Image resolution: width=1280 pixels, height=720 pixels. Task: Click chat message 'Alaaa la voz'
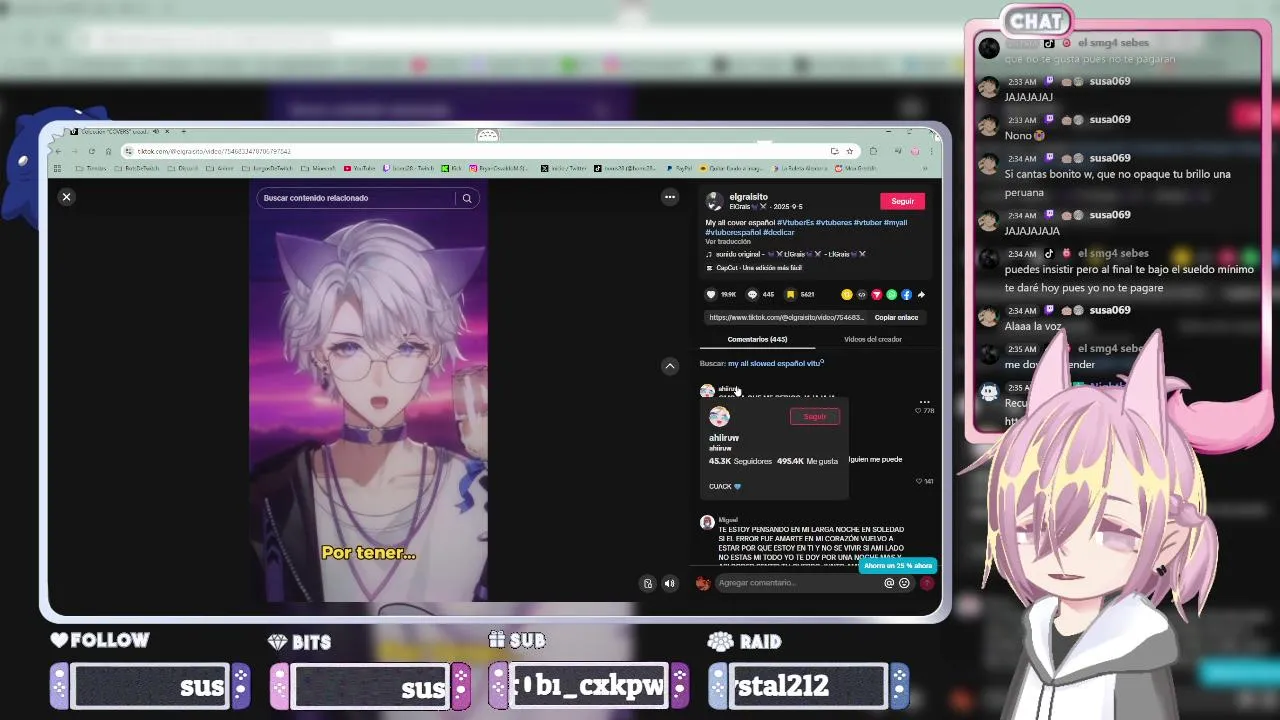tap(1033, 327)
